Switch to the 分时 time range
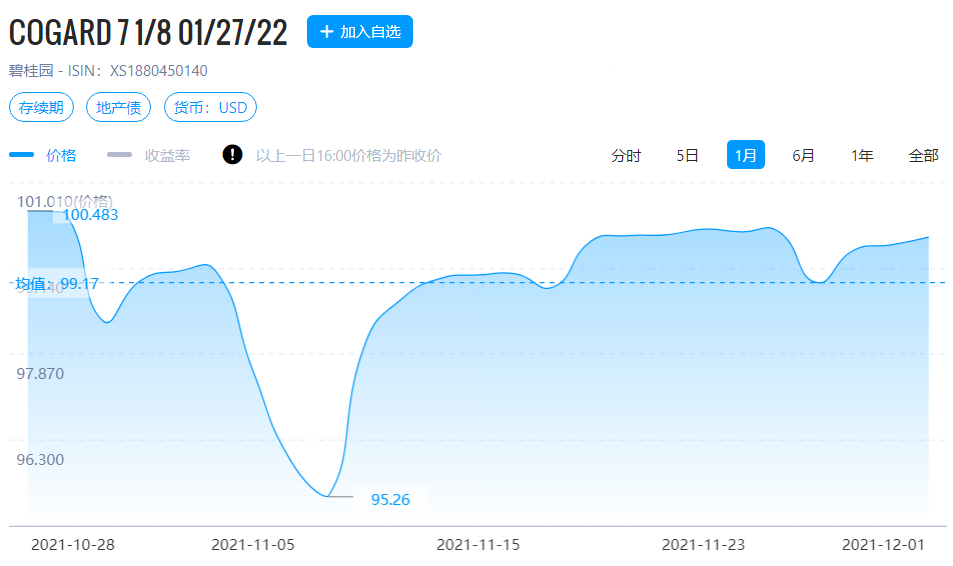This screenshot has height=566, width=953. coord(626,155)
